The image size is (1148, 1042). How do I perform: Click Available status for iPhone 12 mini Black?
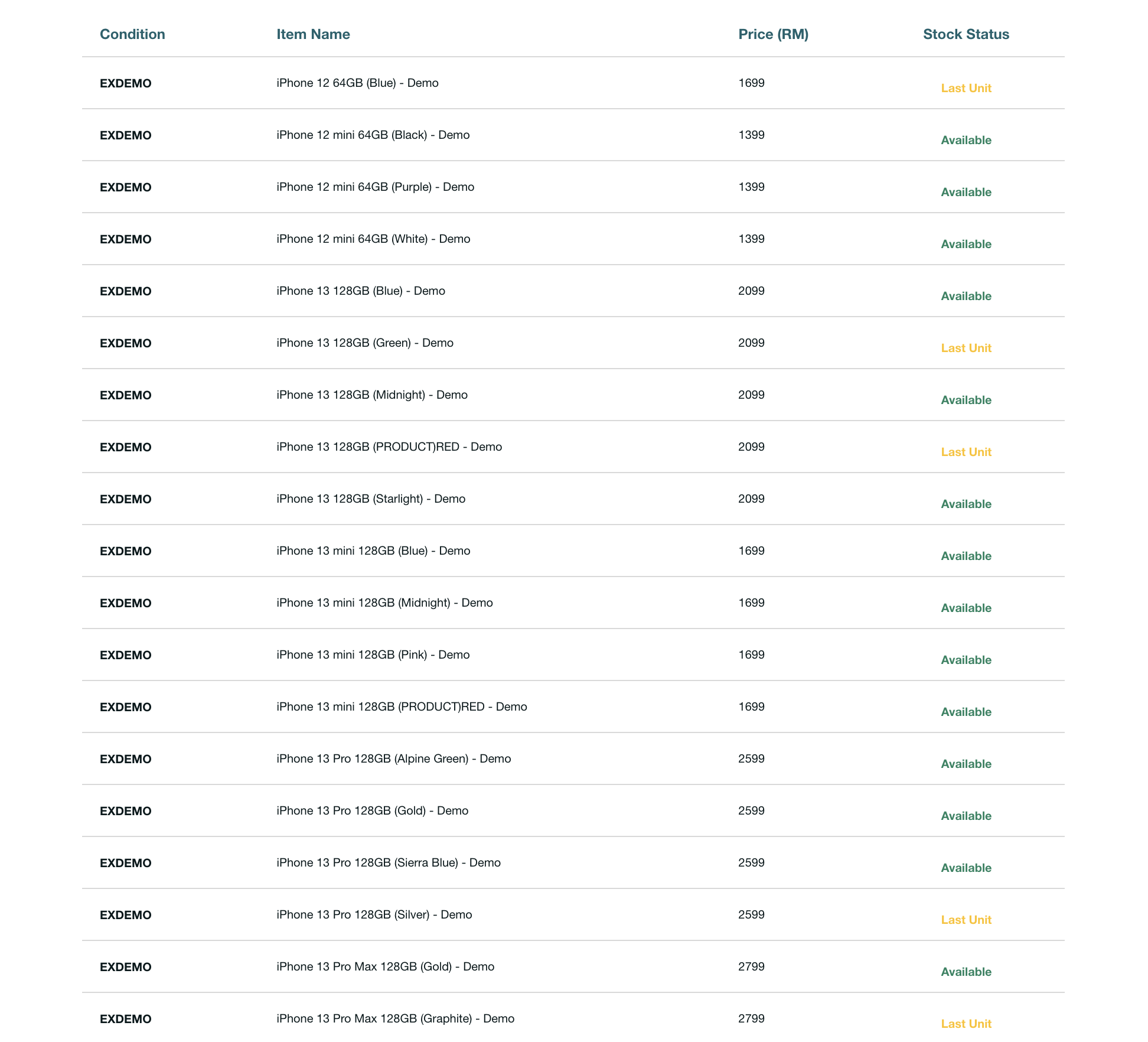click(966, 141)
